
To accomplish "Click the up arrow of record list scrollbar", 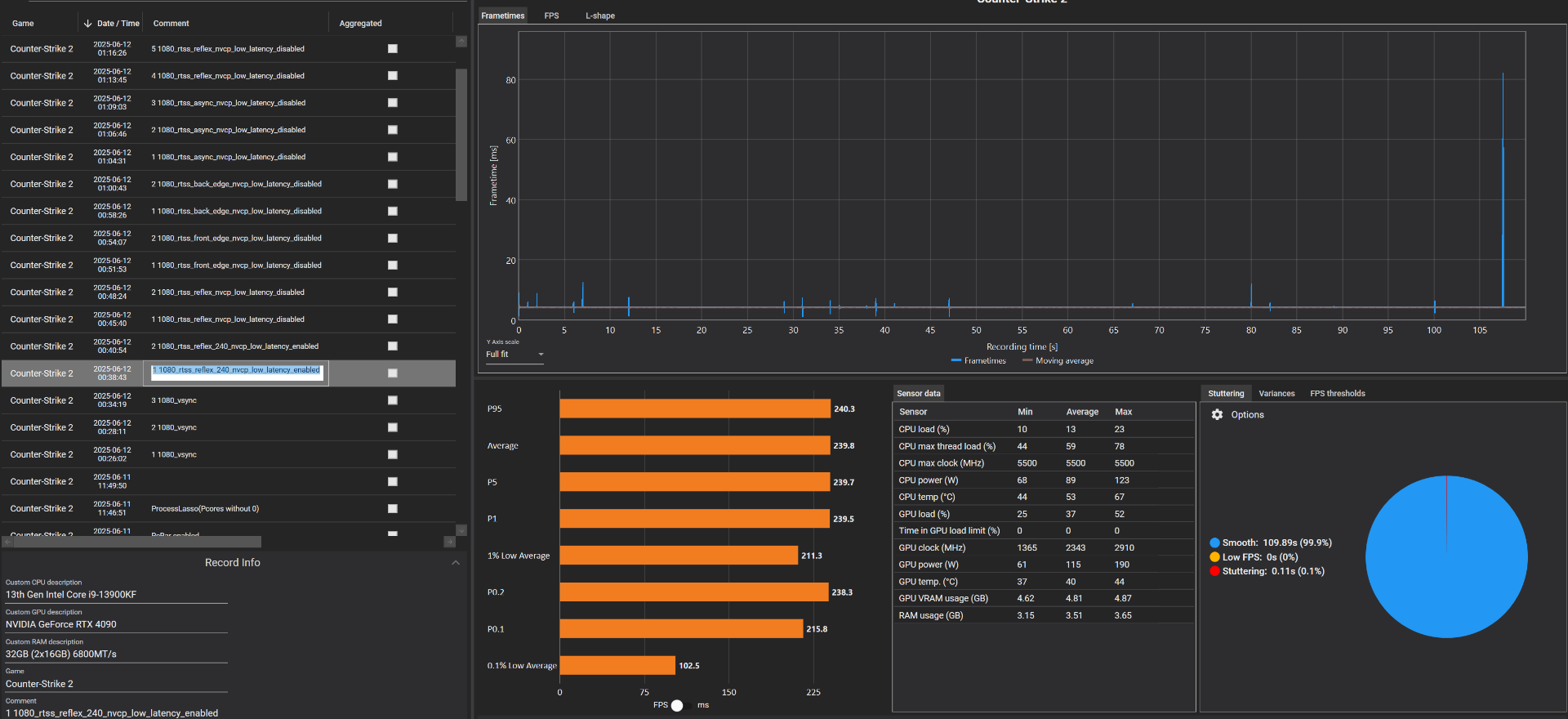I will pos(461,41).
